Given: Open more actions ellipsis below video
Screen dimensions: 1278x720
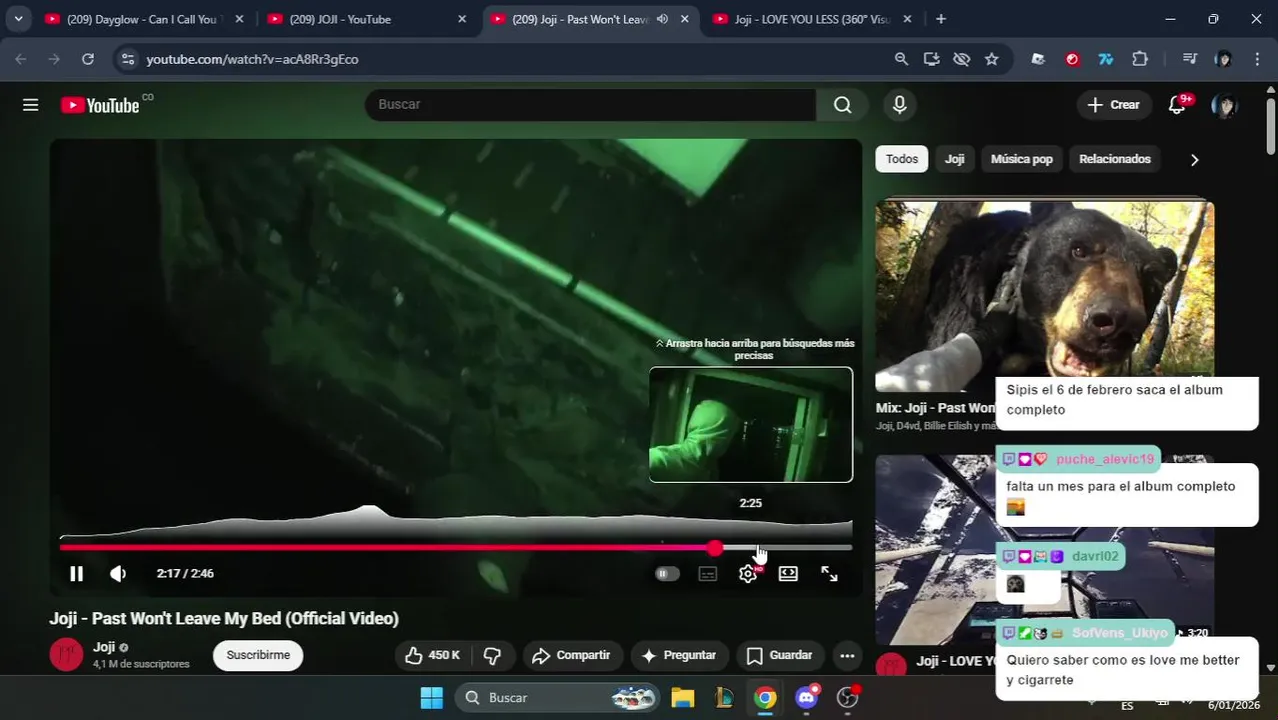Looking at the screenshot, I should (x=847, y=655).
